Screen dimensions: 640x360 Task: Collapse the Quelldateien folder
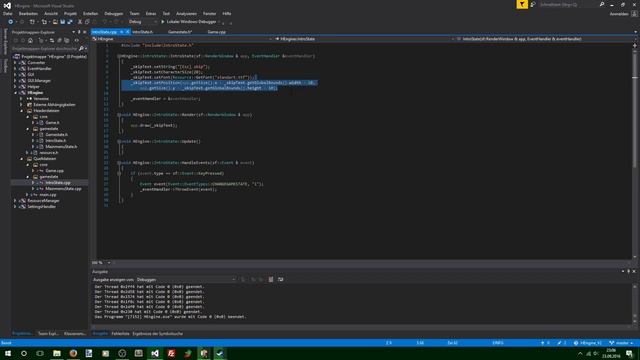21,159
